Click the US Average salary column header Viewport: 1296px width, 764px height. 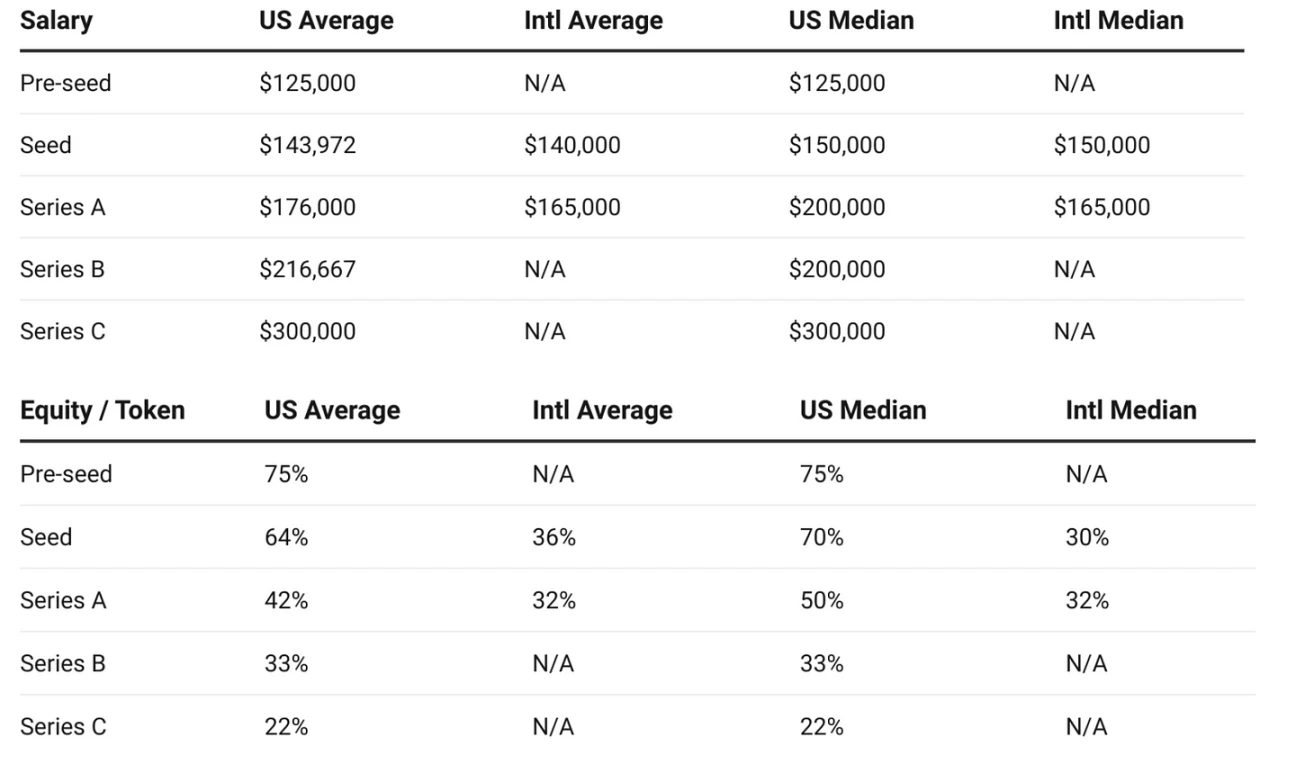(326, 21)
